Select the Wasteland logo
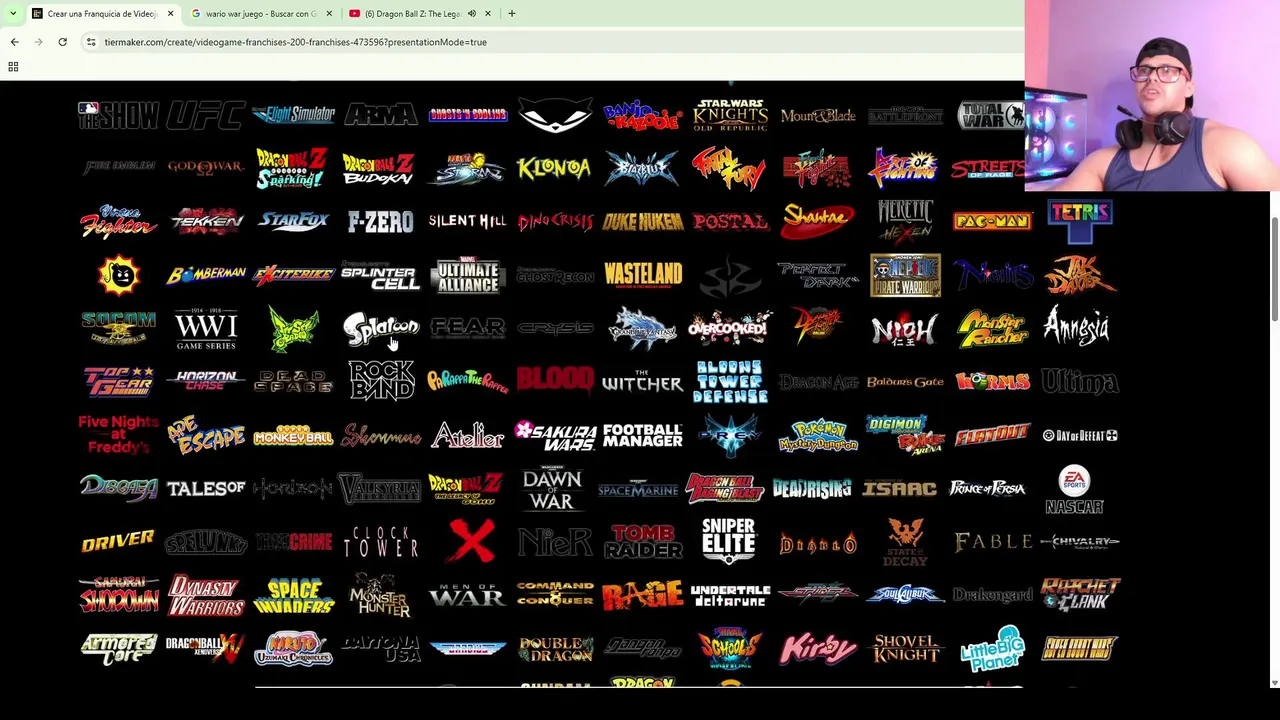 (642, 274)
